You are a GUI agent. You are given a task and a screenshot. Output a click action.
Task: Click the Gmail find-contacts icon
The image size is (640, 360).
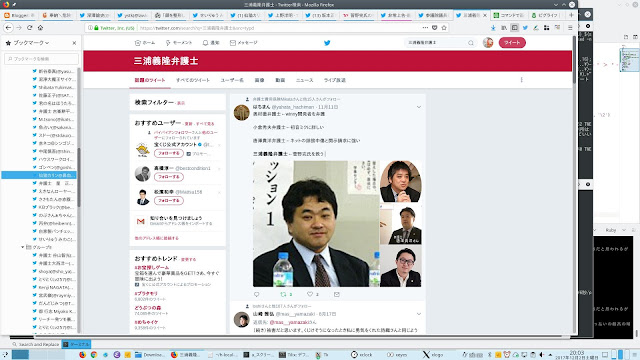[141, 221]
